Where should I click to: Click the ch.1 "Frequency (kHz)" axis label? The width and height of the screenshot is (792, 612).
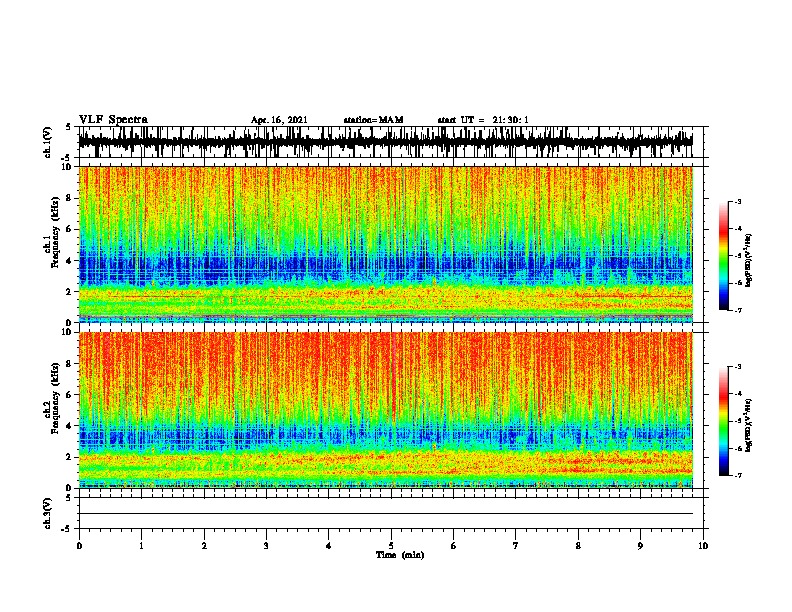pos(55,232)
